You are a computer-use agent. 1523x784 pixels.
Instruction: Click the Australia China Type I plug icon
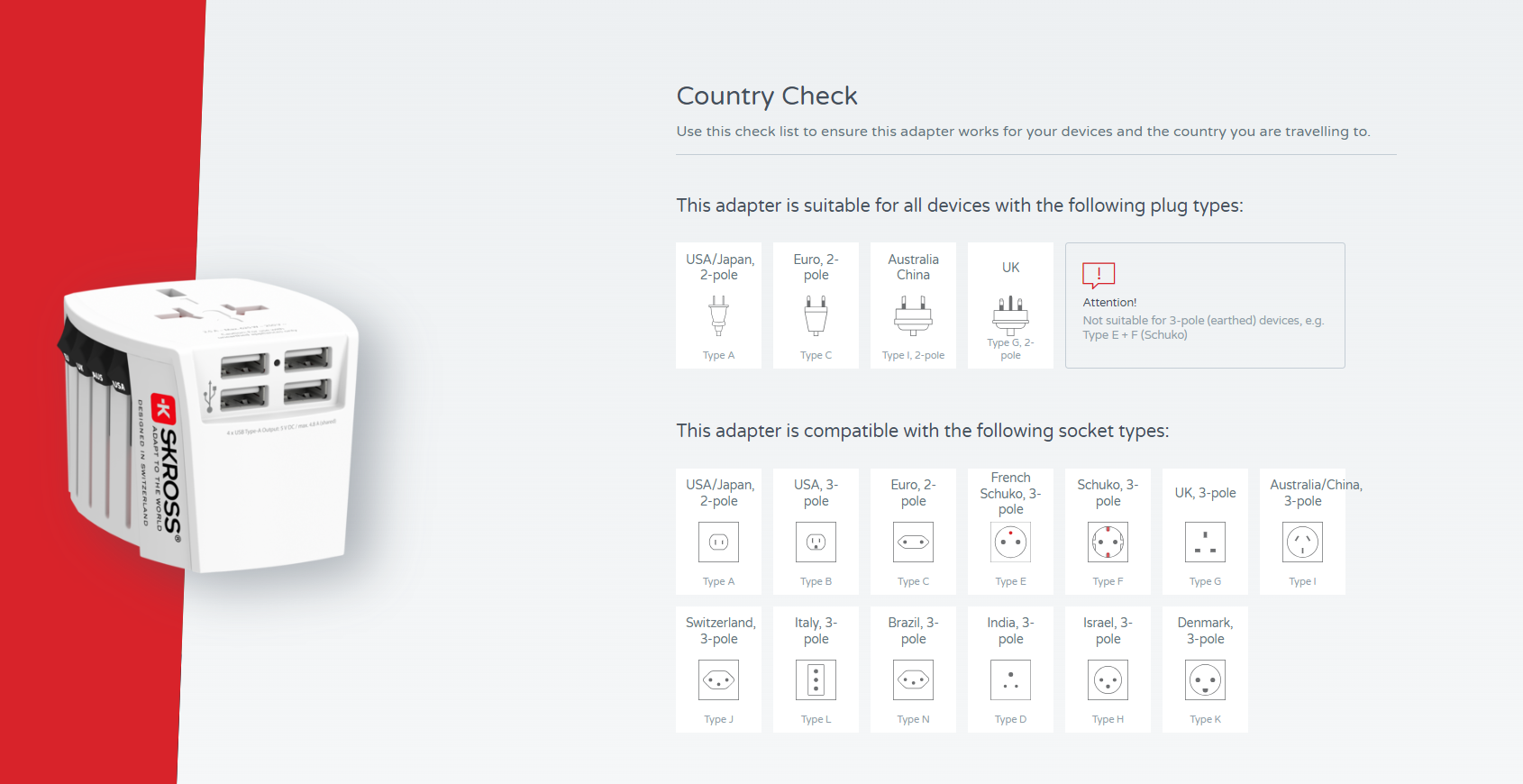[x=913, y=316]
